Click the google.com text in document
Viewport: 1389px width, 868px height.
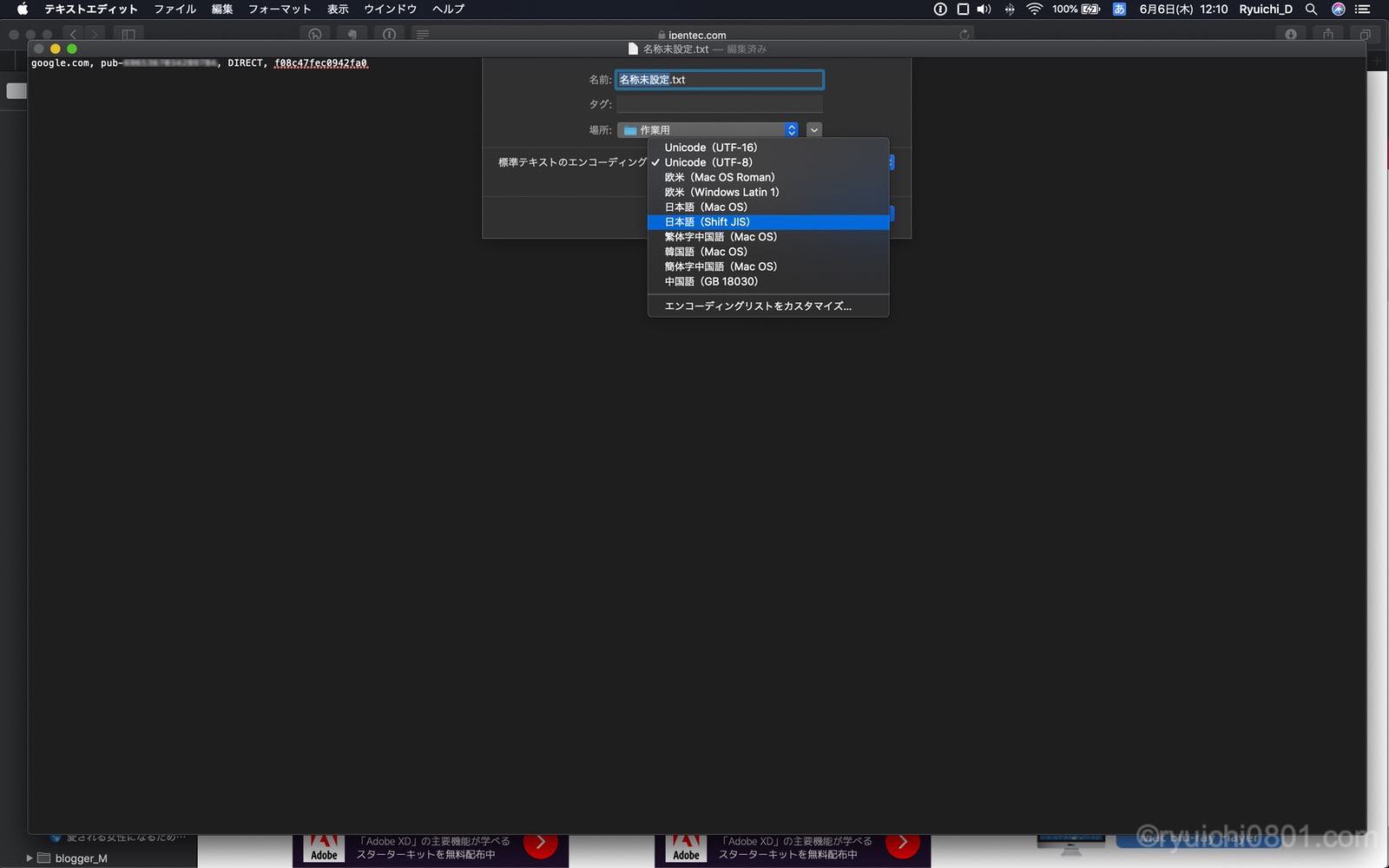[60, 63]
